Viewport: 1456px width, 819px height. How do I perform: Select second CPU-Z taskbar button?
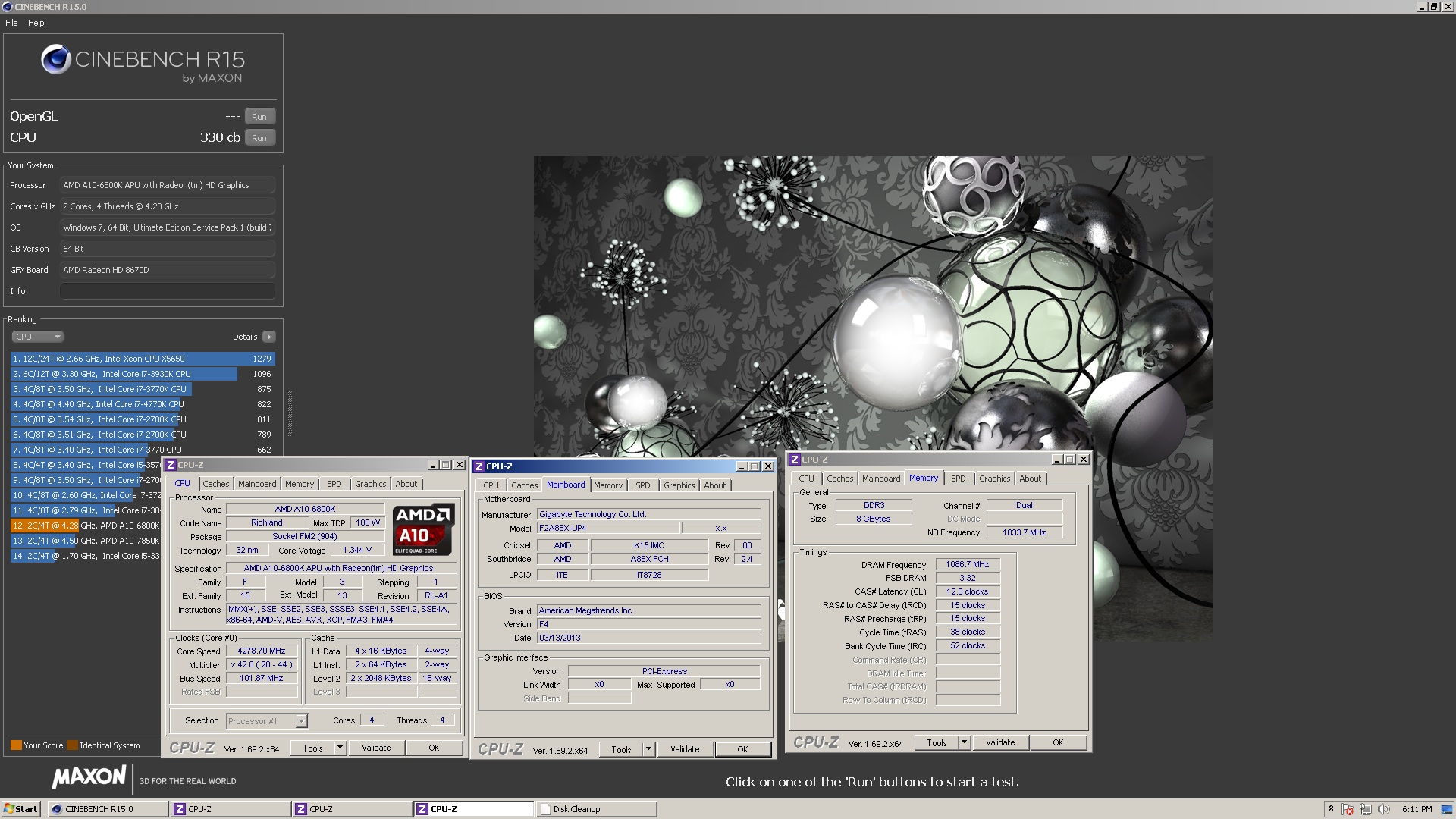(x=353, y=809)
